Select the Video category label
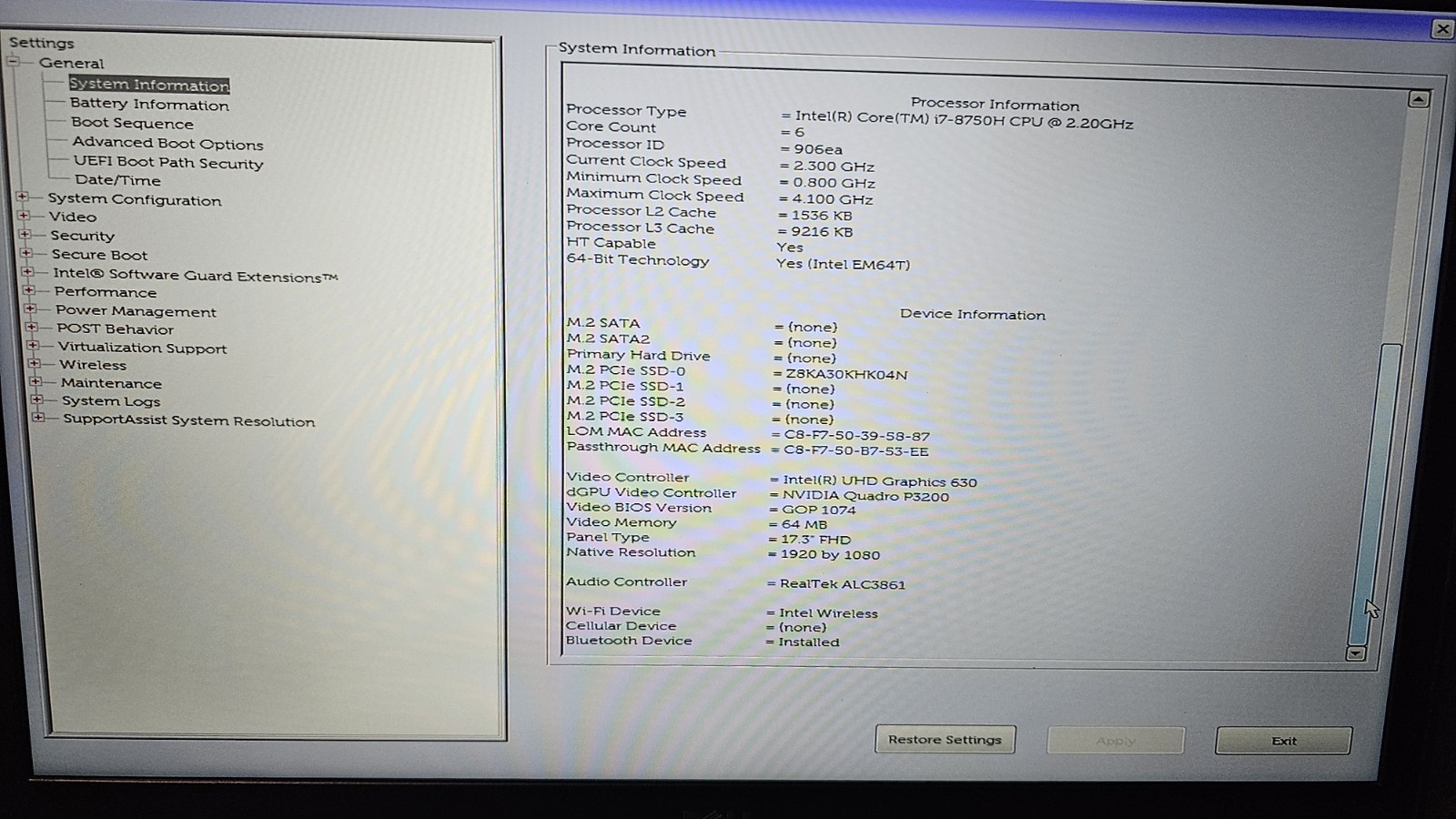The width and height of the screenshot is (1456, 819). click(73, 217)
